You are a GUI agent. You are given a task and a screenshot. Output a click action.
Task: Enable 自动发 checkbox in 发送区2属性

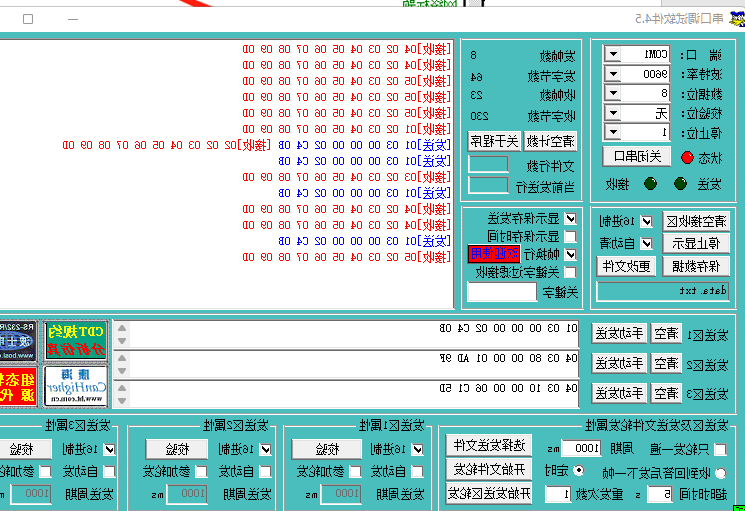pyautogui.click(x=266, y=472)
